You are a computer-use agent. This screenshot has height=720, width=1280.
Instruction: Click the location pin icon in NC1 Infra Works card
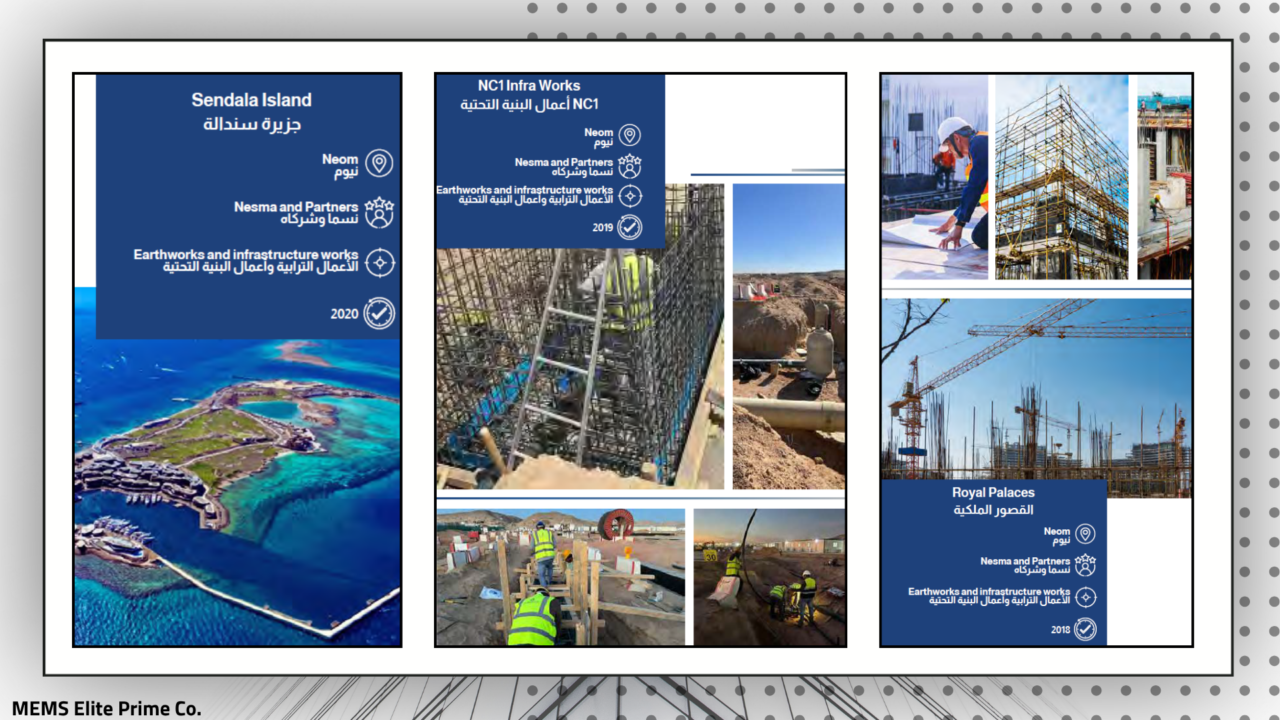pos(629,136)
